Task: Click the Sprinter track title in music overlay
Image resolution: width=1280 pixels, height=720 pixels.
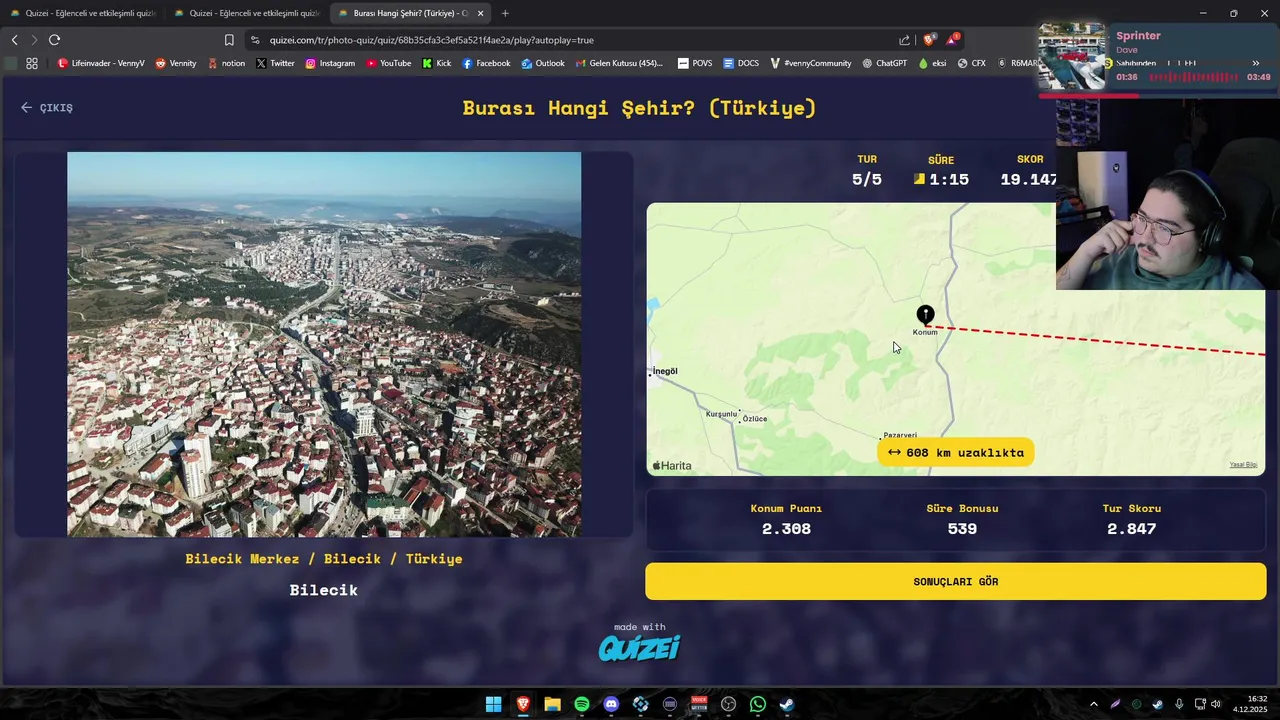Action: tap(1138, 36)
